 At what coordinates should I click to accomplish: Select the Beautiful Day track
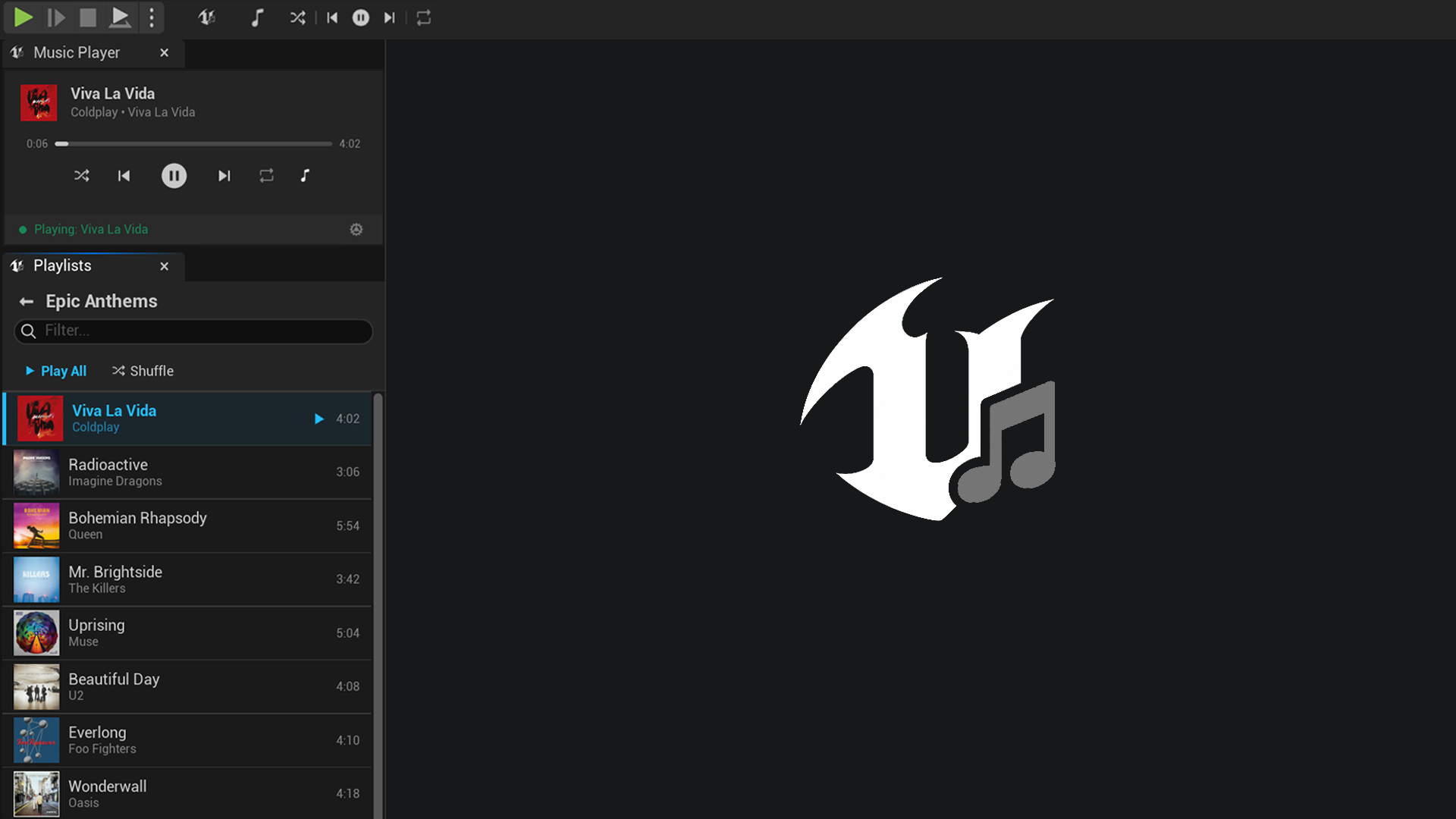tap(187, 686)
